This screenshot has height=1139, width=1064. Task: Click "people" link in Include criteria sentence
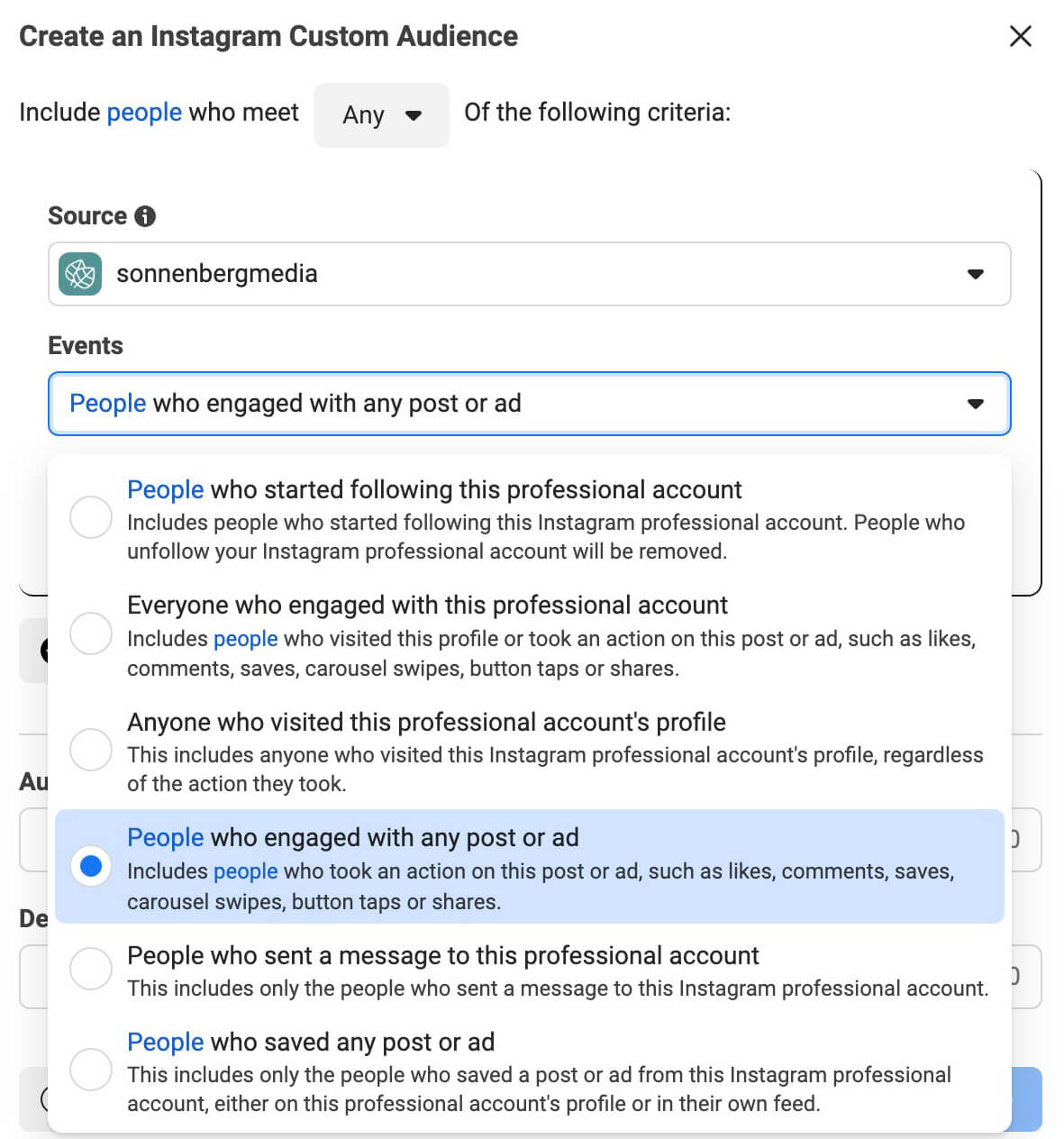pos(144,113)
